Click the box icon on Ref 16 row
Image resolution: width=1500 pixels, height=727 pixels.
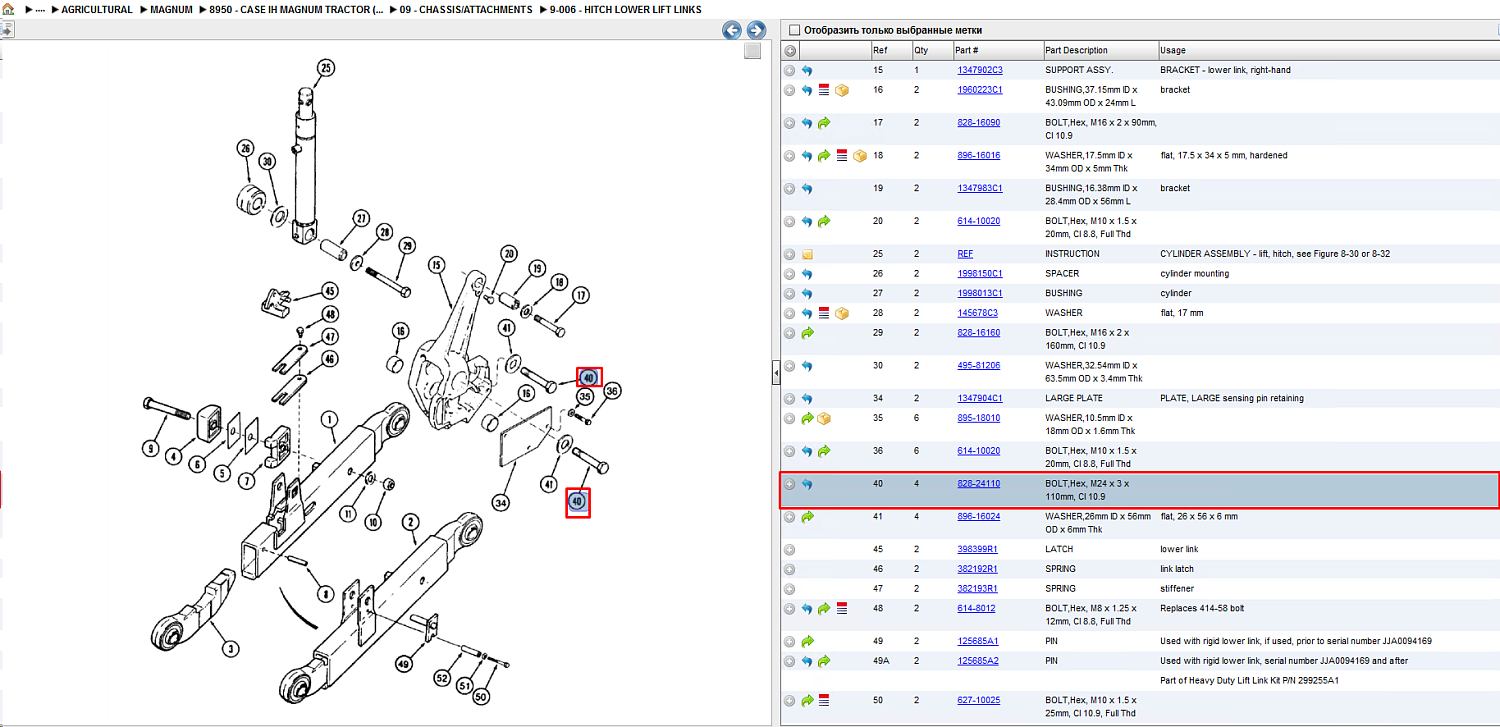pyautogui.click(x=842, y=90)
